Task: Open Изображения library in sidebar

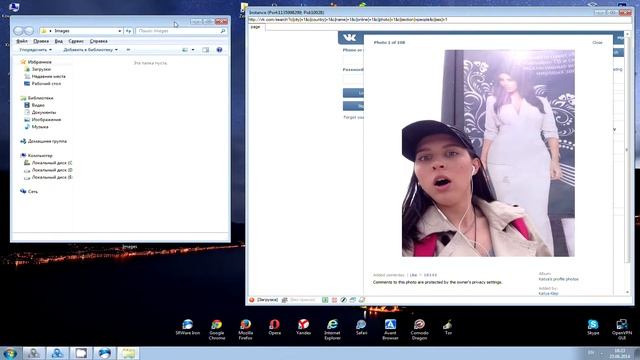Action: click(46, 120)
